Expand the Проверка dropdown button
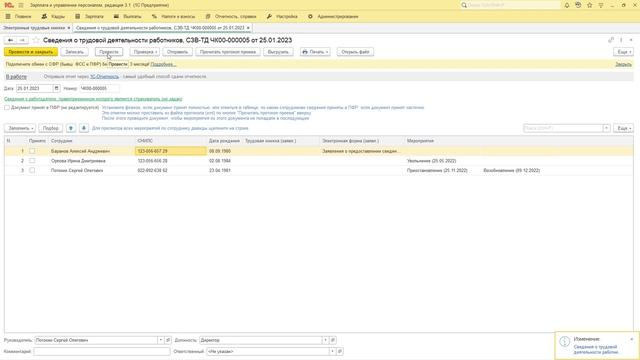The width and height of the screenshot is (640, 360). click(x=145, y=52)
